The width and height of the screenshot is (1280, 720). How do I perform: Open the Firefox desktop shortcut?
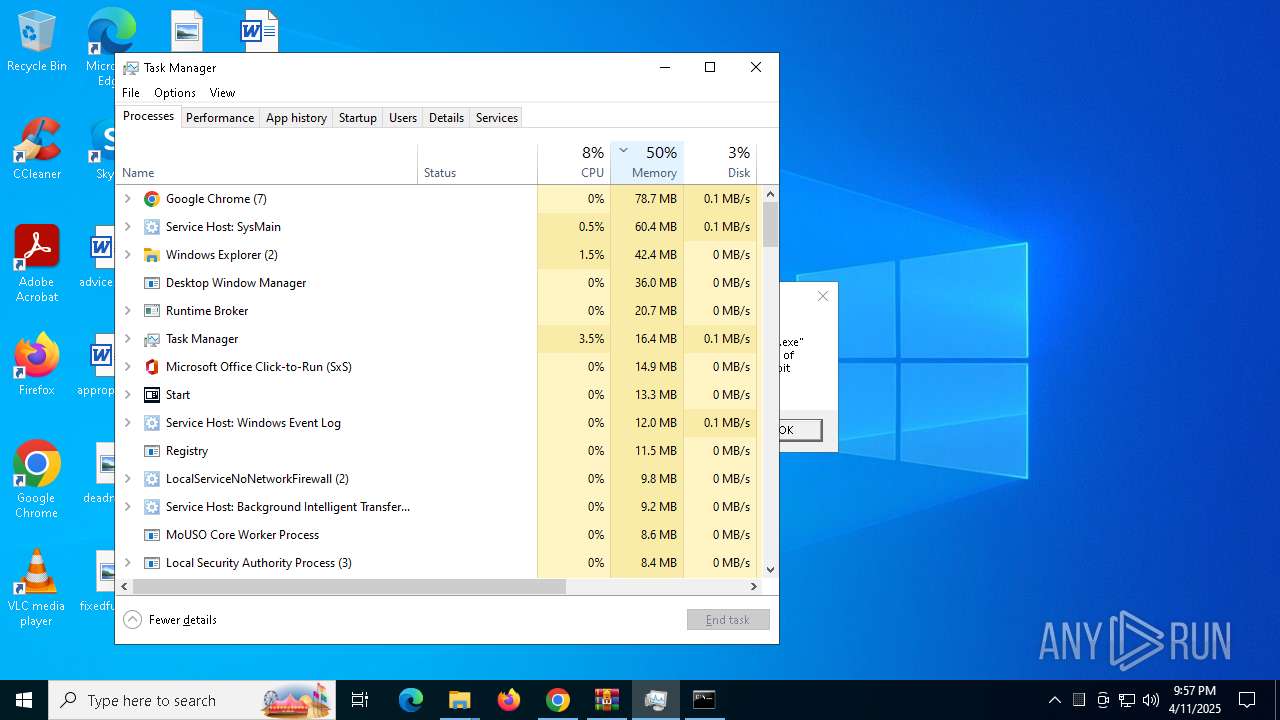(x=37, y=365)
